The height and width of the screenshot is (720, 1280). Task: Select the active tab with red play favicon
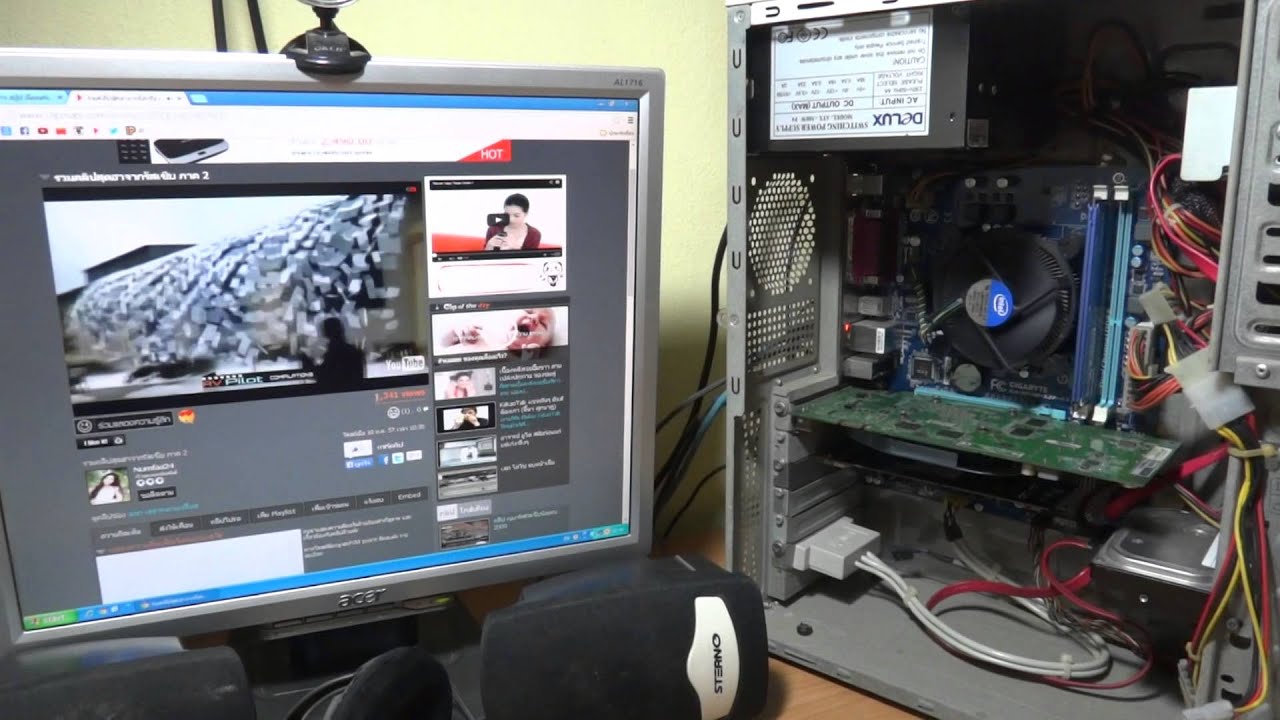130,98
